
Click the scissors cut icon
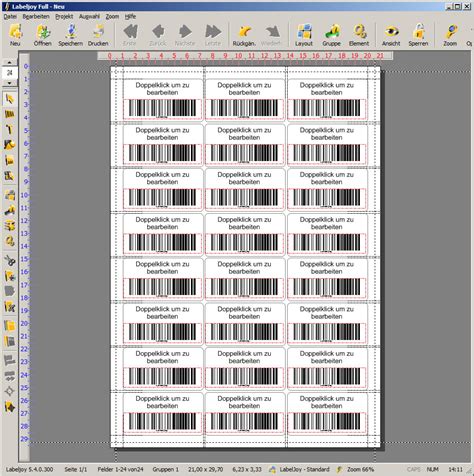coord(10,260)
